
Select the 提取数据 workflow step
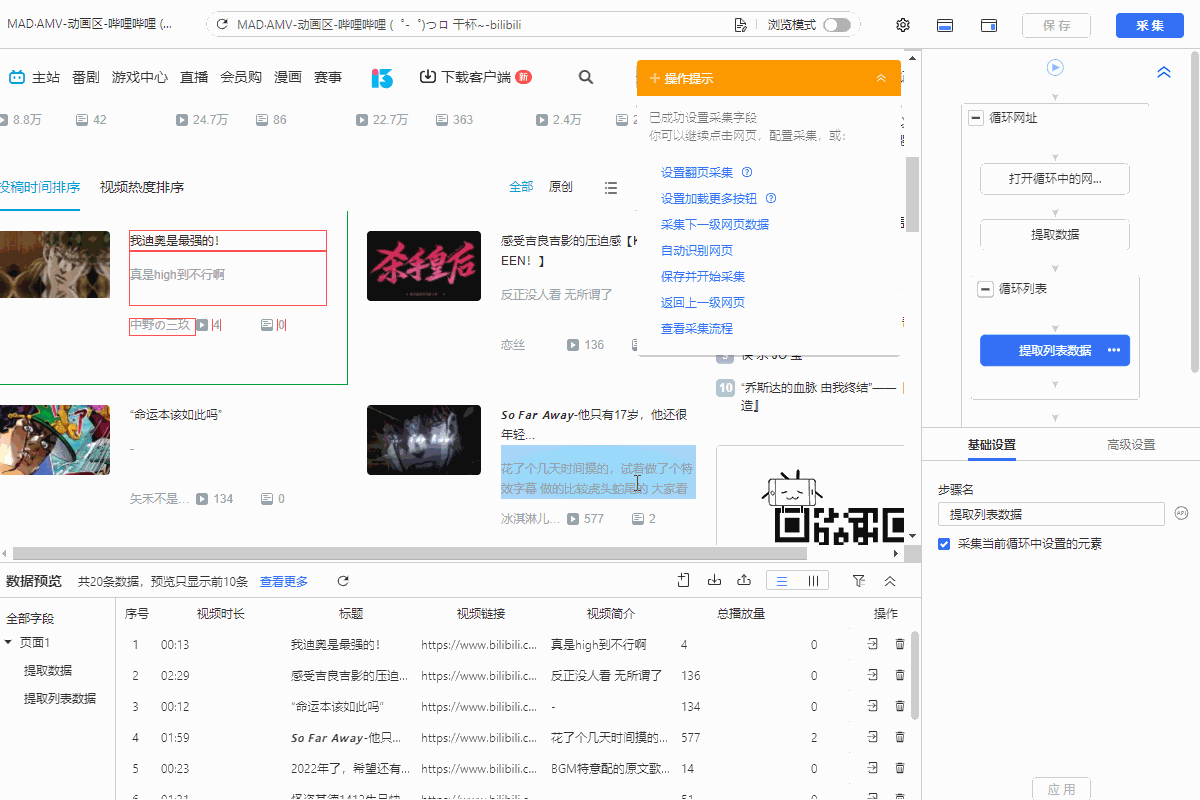click(1055, 234)
